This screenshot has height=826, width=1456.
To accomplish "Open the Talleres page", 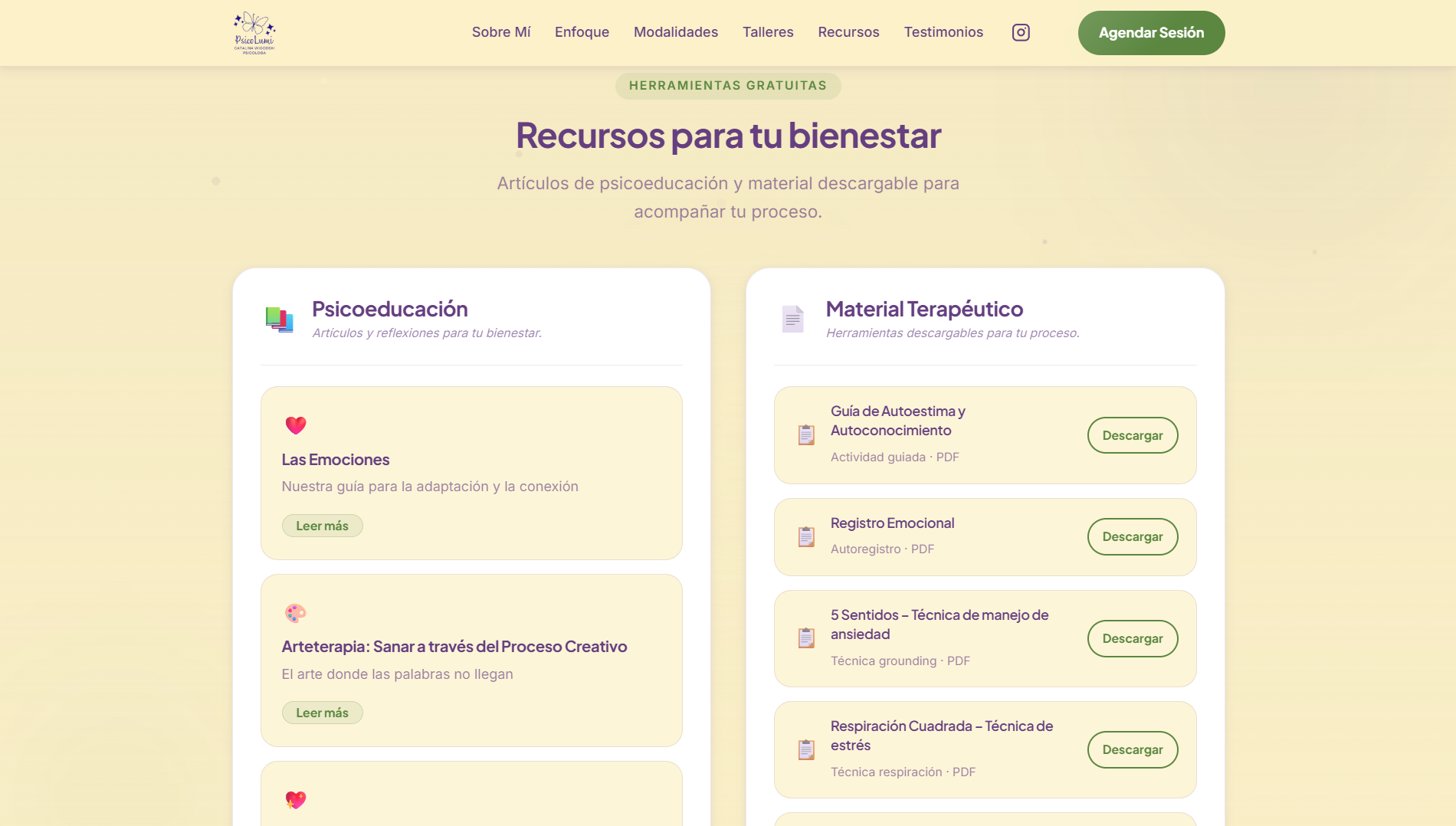I will (x=768, y=32).
